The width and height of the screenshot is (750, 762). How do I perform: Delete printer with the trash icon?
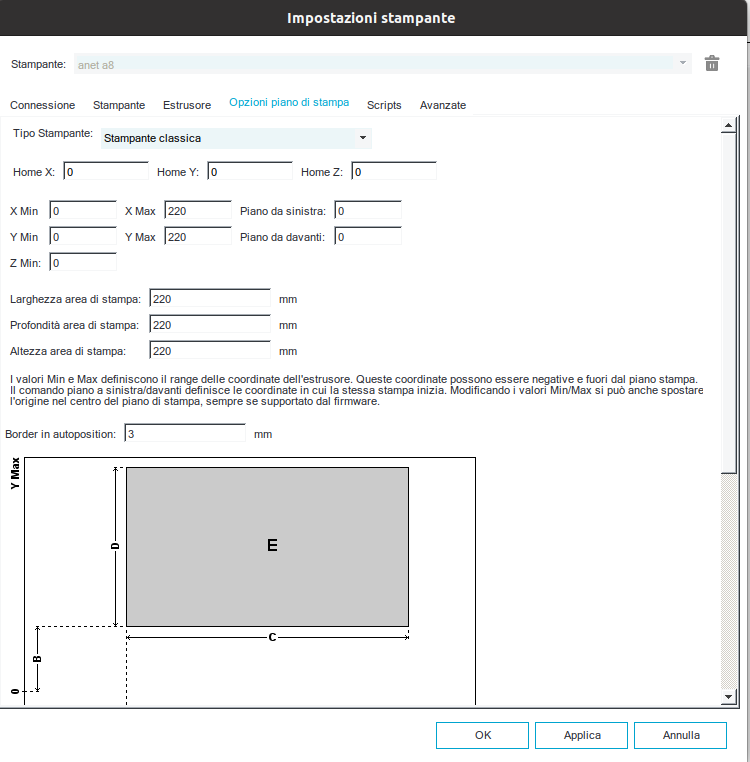click(x=712, y=63)
